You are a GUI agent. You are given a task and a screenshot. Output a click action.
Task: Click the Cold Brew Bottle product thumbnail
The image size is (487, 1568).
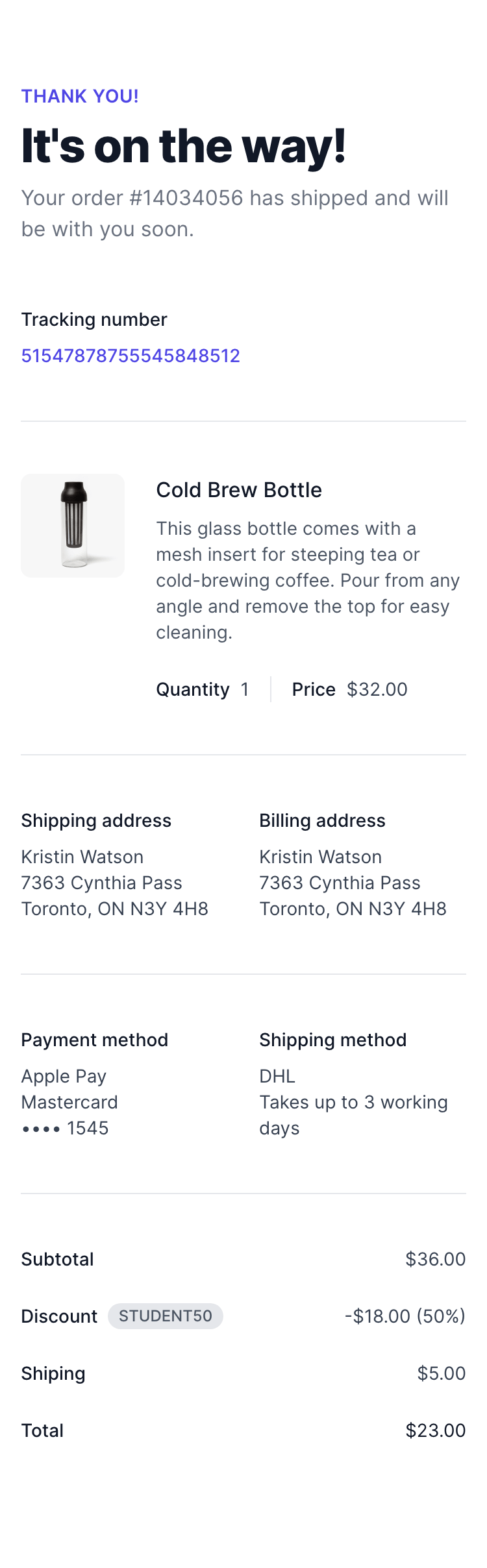(73, 526)
